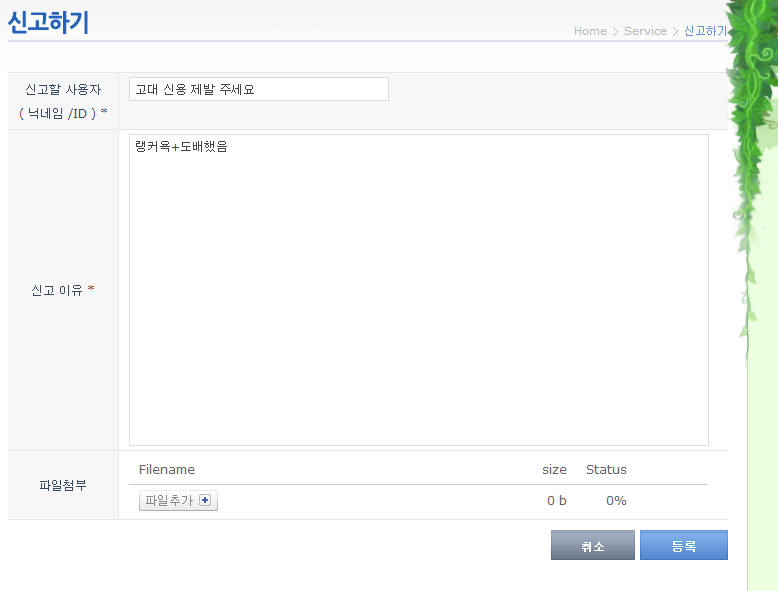Click the size column header

point(554,469)
